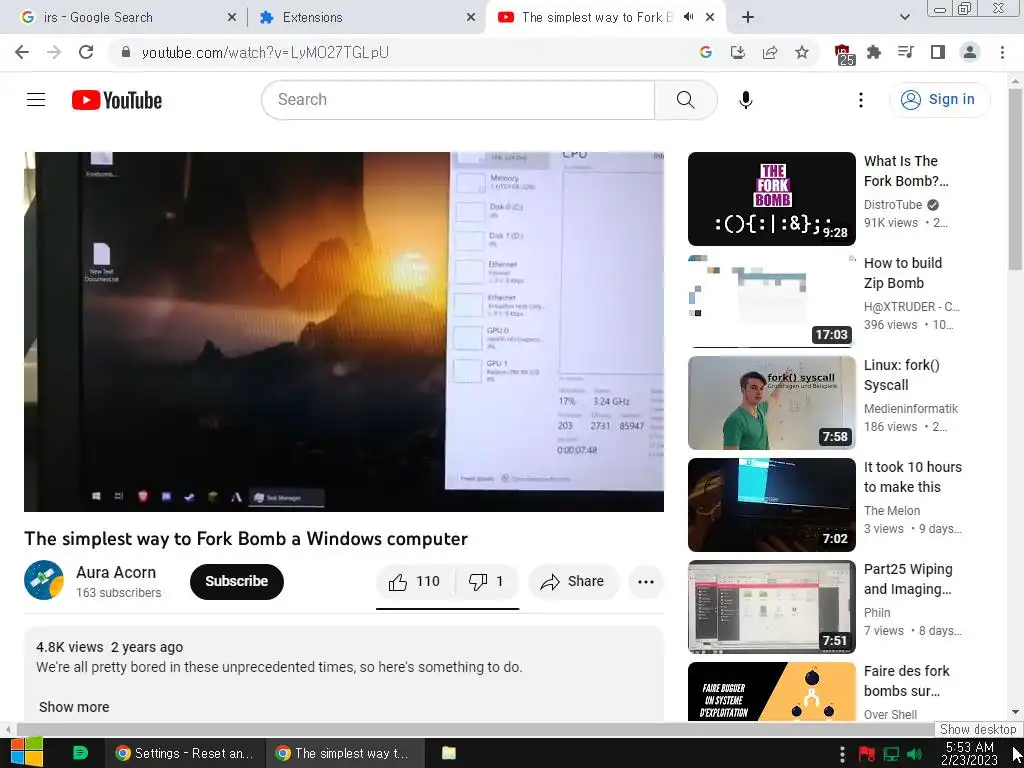Click into the YouTube Search field
1024x768 pixels.
(x=458, y=99)
